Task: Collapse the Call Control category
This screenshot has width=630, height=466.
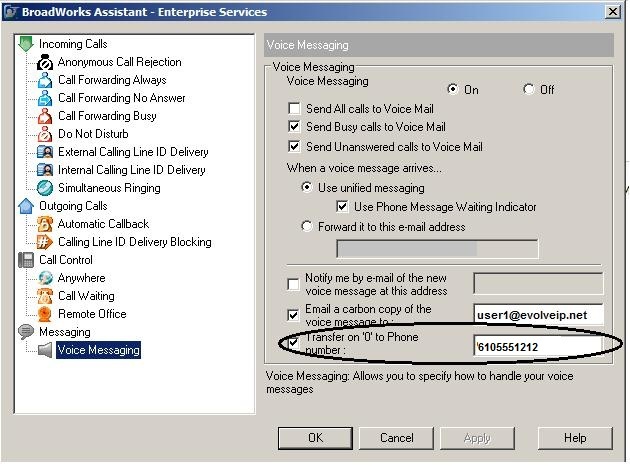Action: (26, 260)
